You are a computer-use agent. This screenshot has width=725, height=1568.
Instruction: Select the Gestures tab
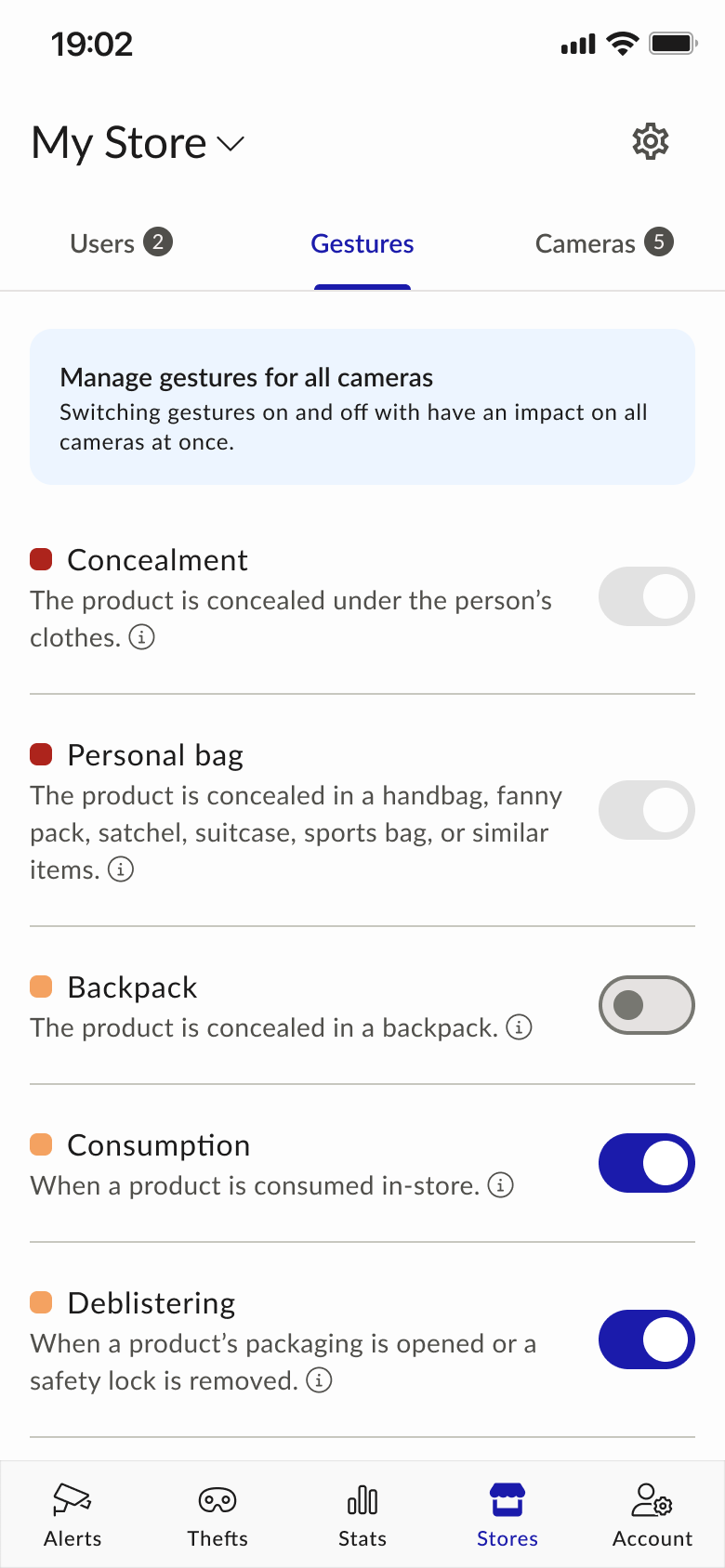click(362, 243)
